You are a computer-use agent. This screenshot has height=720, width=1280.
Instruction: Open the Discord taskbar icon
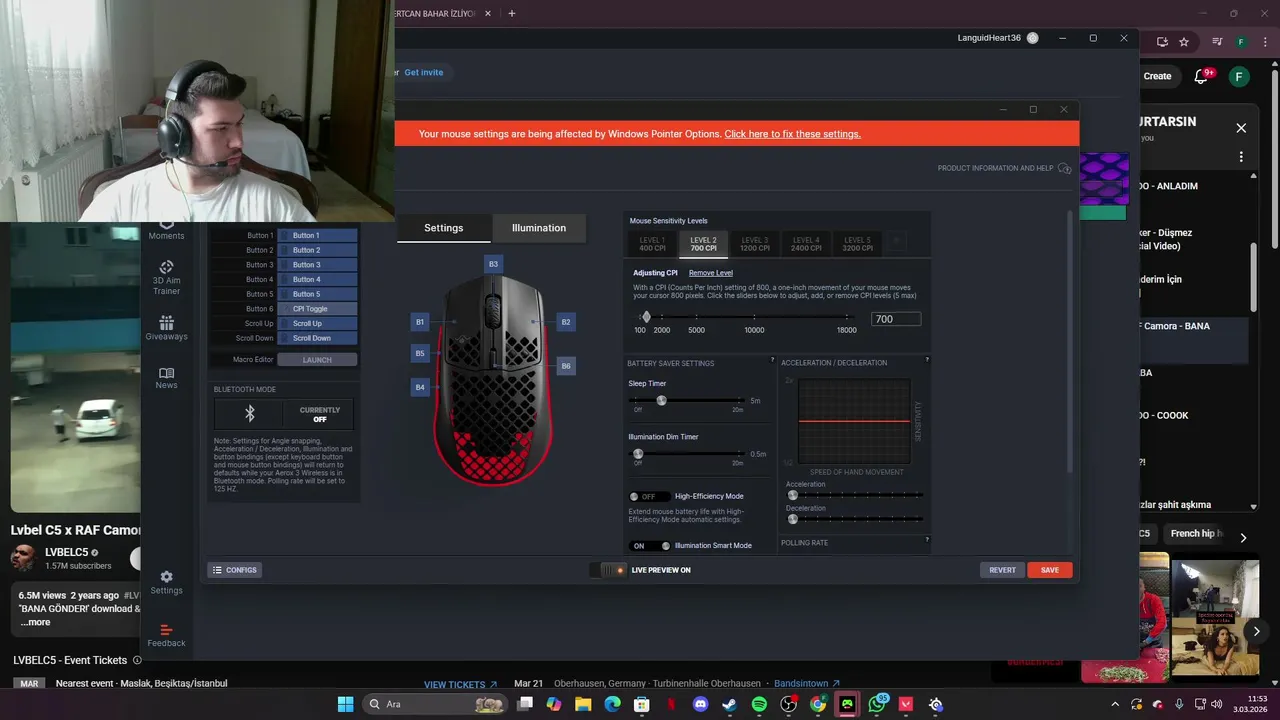[x=700, y=704]
